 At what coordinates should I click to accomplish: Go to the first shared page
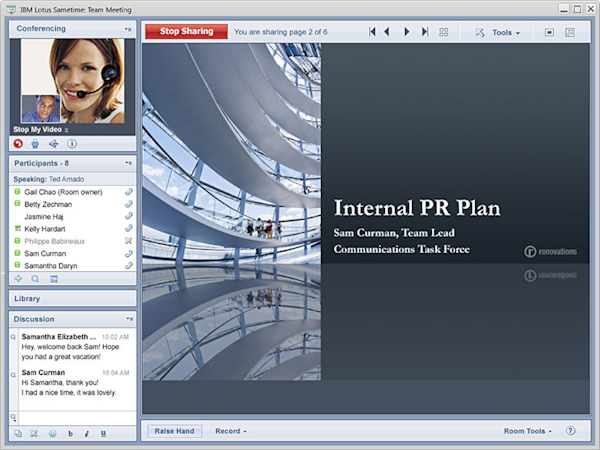(372, 32)
